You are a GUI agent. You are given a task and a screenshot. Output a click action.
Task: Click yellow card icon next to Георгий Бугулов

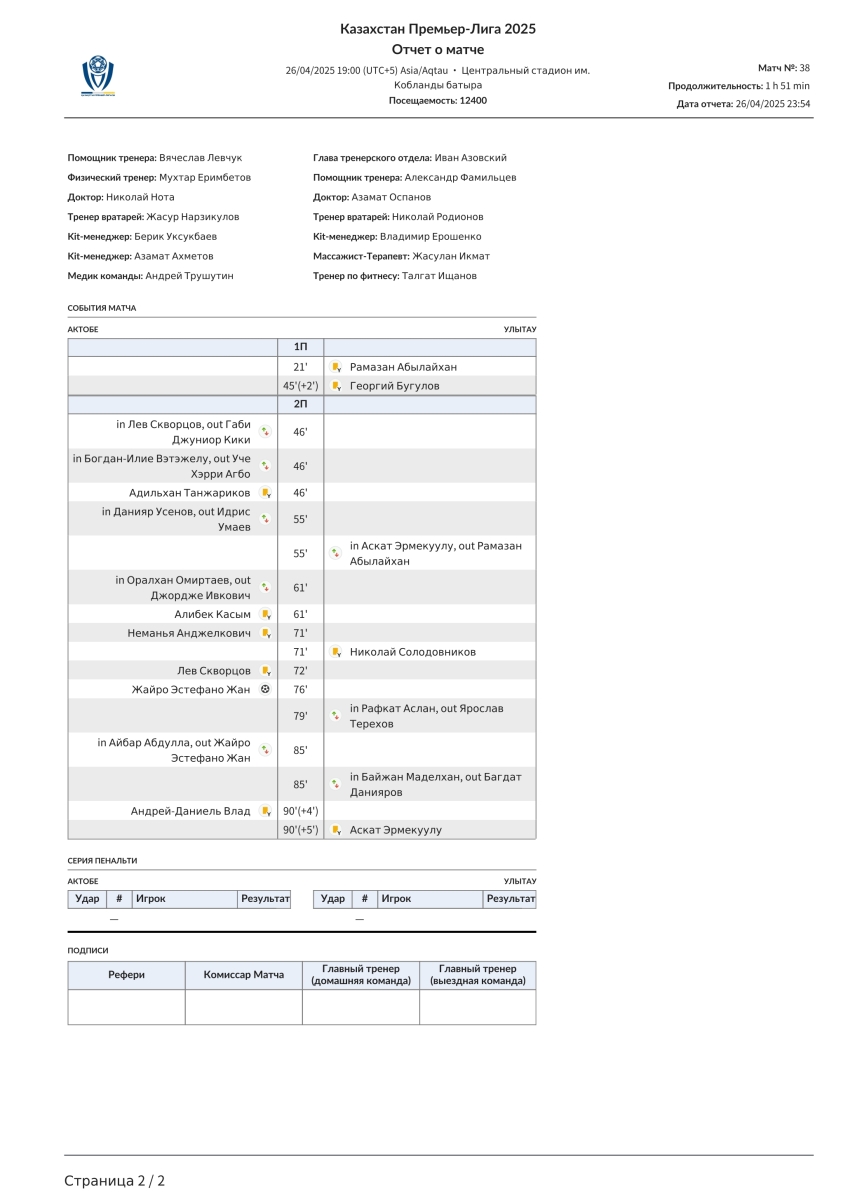[x=336, y=386]
